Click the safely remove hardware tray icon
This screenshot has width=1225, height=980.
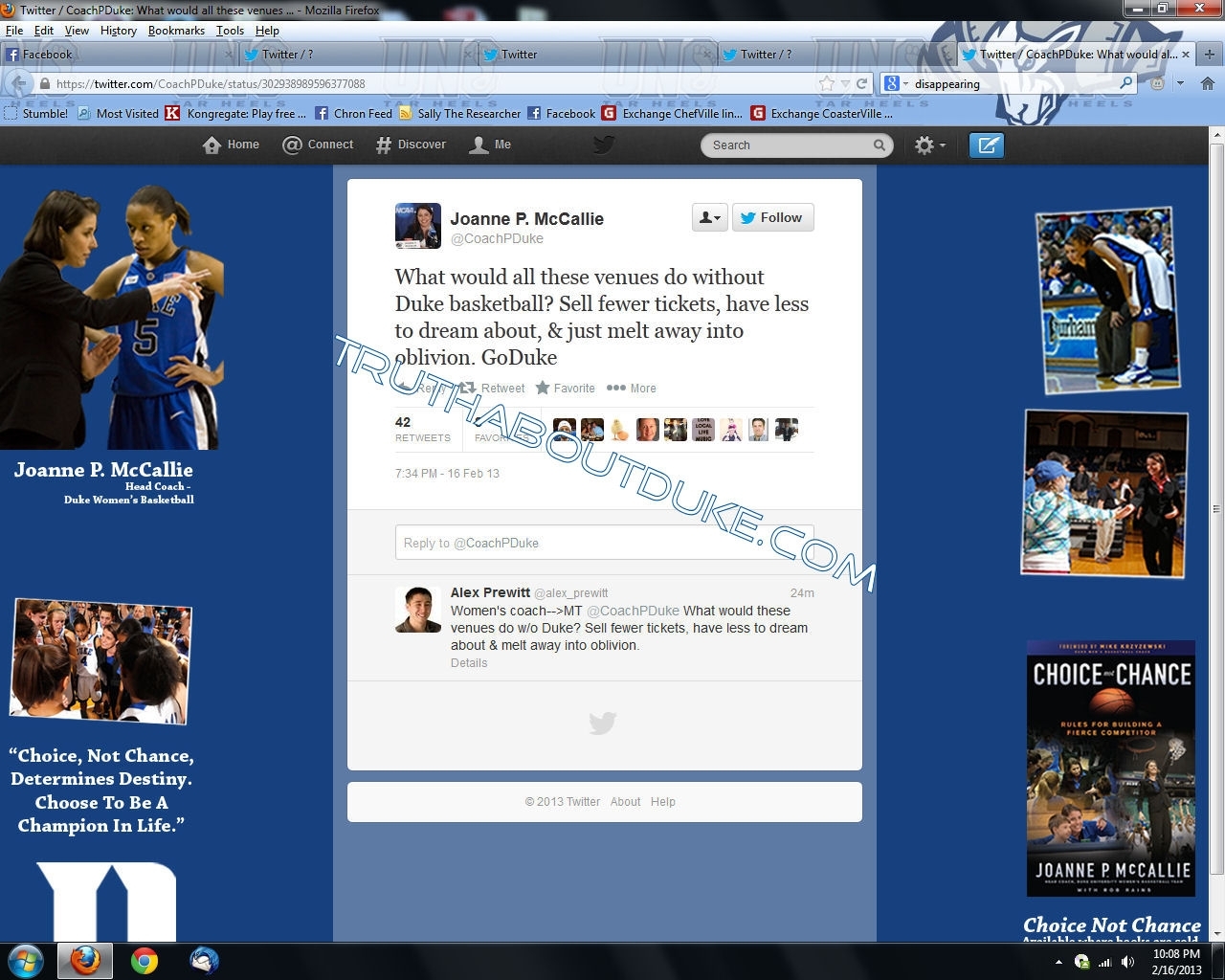point(1081,962)
